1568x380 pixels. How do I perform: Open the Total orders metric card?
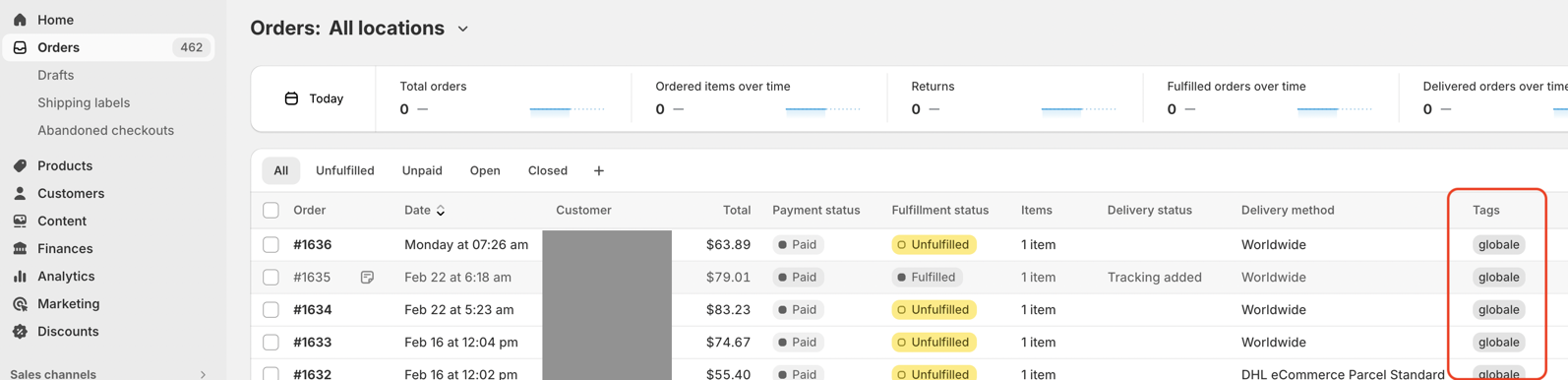(504, 98)
